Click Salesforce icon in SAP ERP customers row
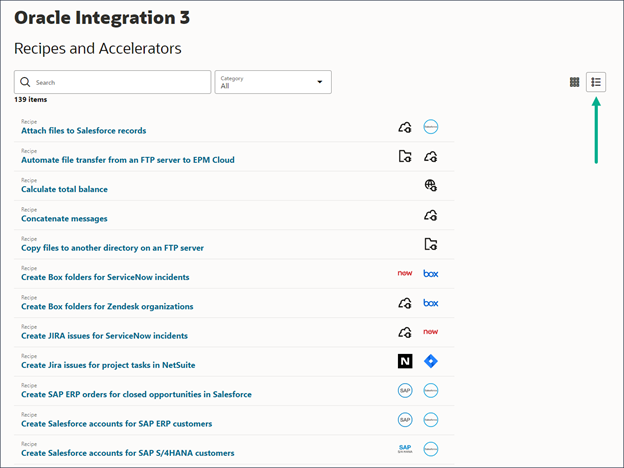The width and height of the screenshot is (624, 468). pyautogui.click(x=431, y=420)
